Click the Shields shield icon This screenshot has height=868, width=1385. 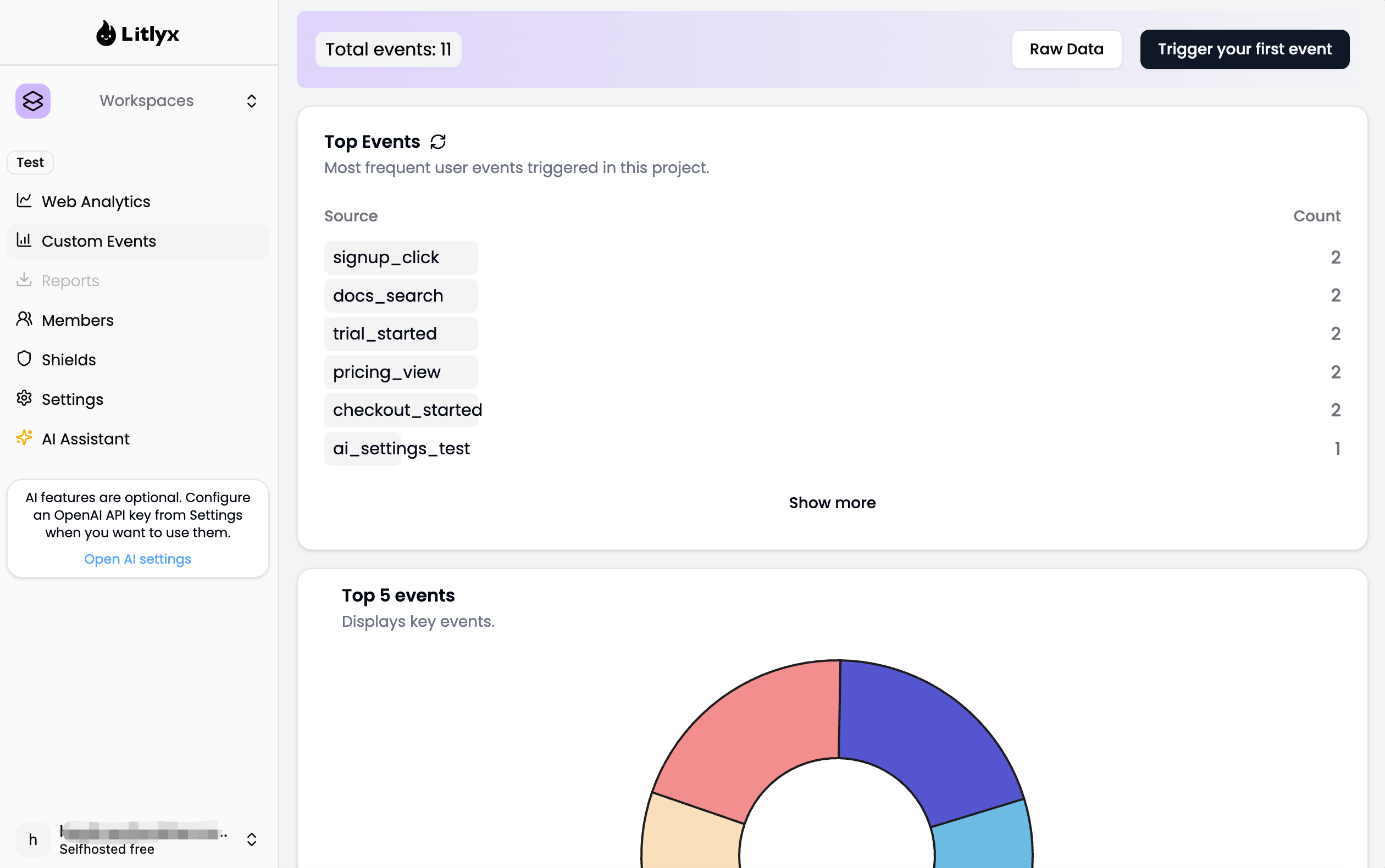tap(24, 359)
